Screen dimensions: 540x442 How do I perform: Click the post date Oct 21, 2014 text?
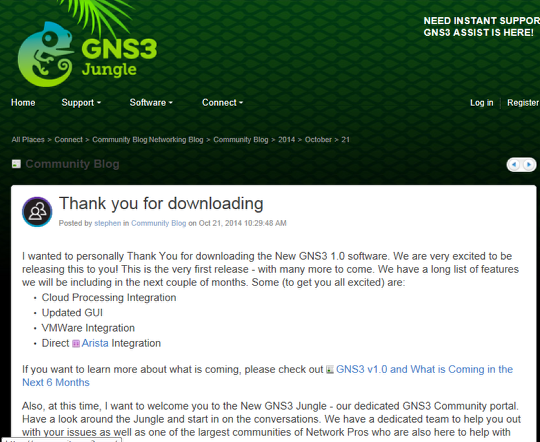coord(242,223)
